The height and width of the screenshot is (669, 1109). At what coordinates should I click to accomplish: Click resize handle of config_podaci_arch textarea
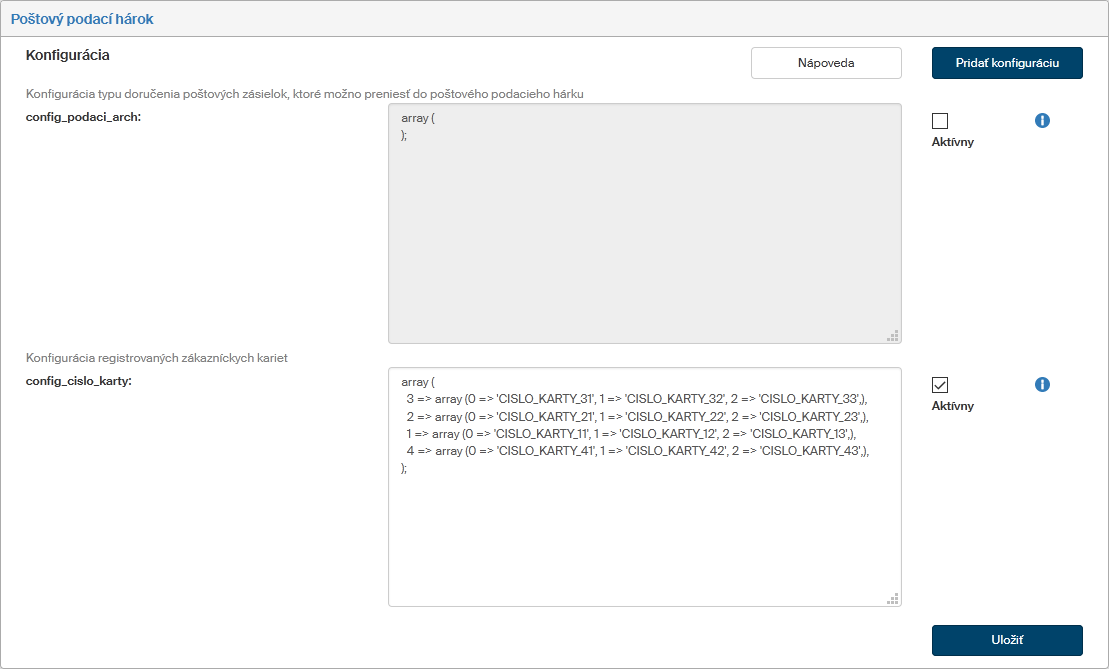pyautogui.click(x=892, y=336)
